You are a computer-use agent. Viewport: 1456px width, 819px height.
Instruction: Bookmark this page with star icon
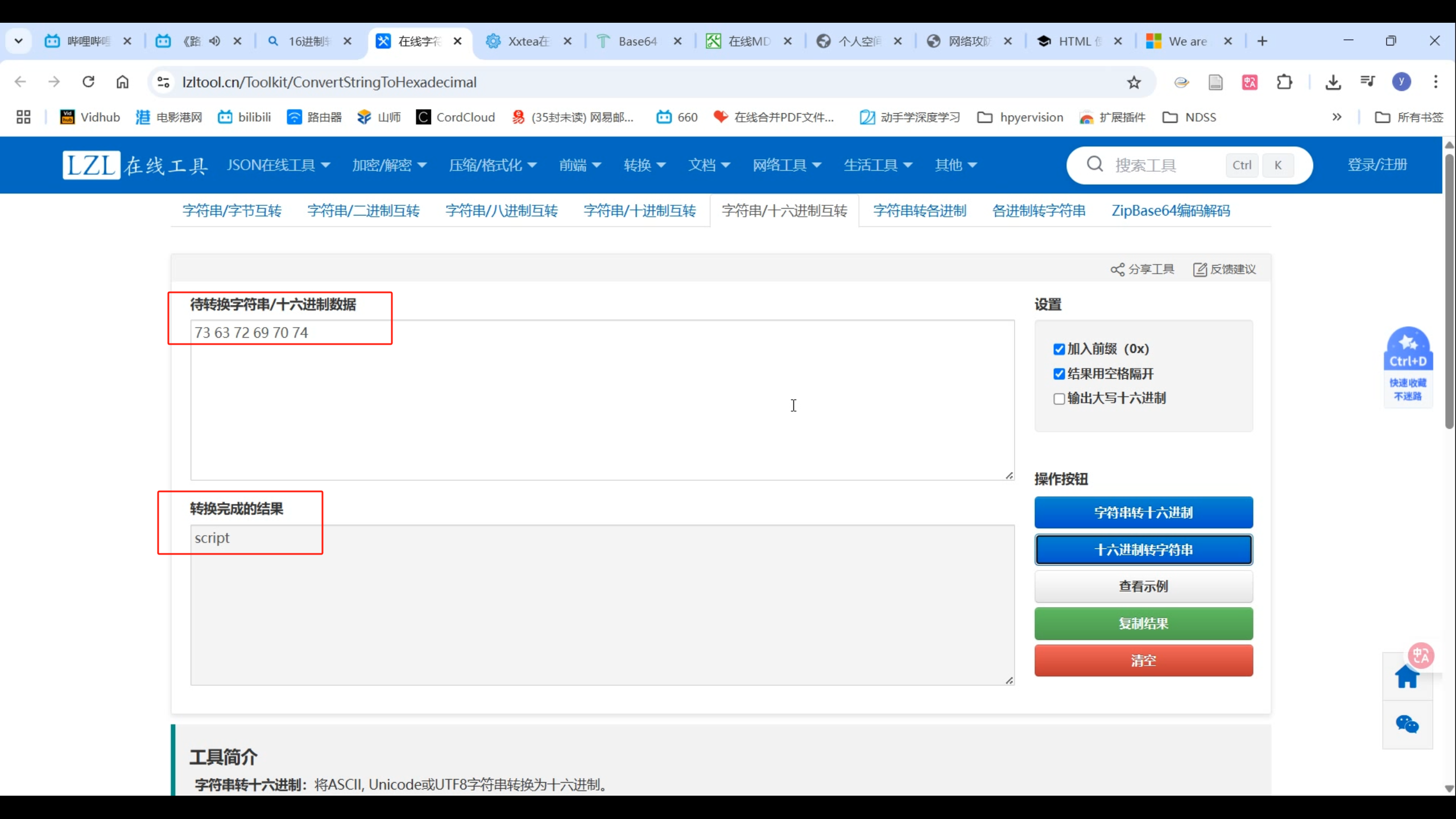pos(1134,82)
